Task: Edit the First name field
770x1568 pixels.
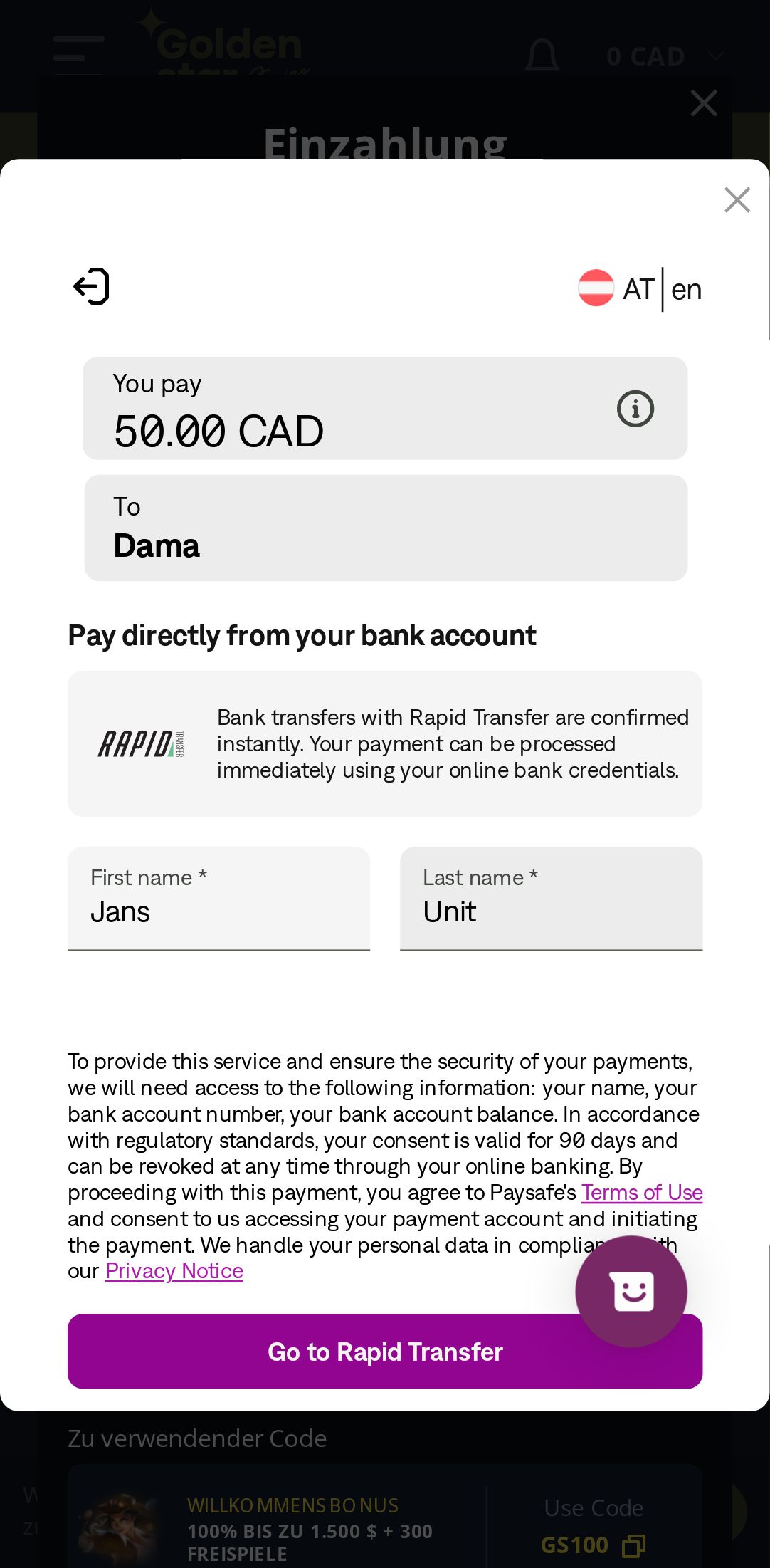Action: tap(218, 911)
